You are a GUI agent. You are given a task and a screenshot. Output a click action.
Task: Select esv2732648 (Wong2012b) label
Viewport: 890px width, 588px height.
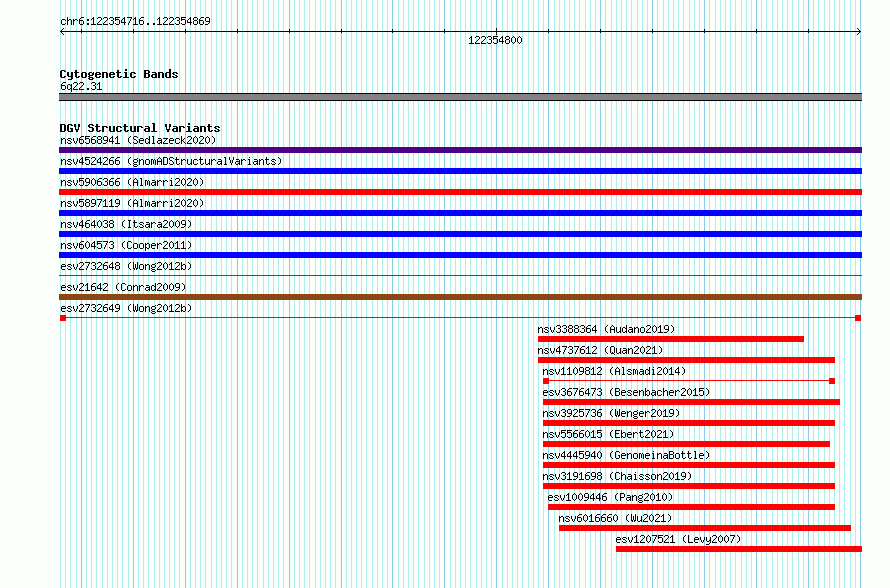126,266
